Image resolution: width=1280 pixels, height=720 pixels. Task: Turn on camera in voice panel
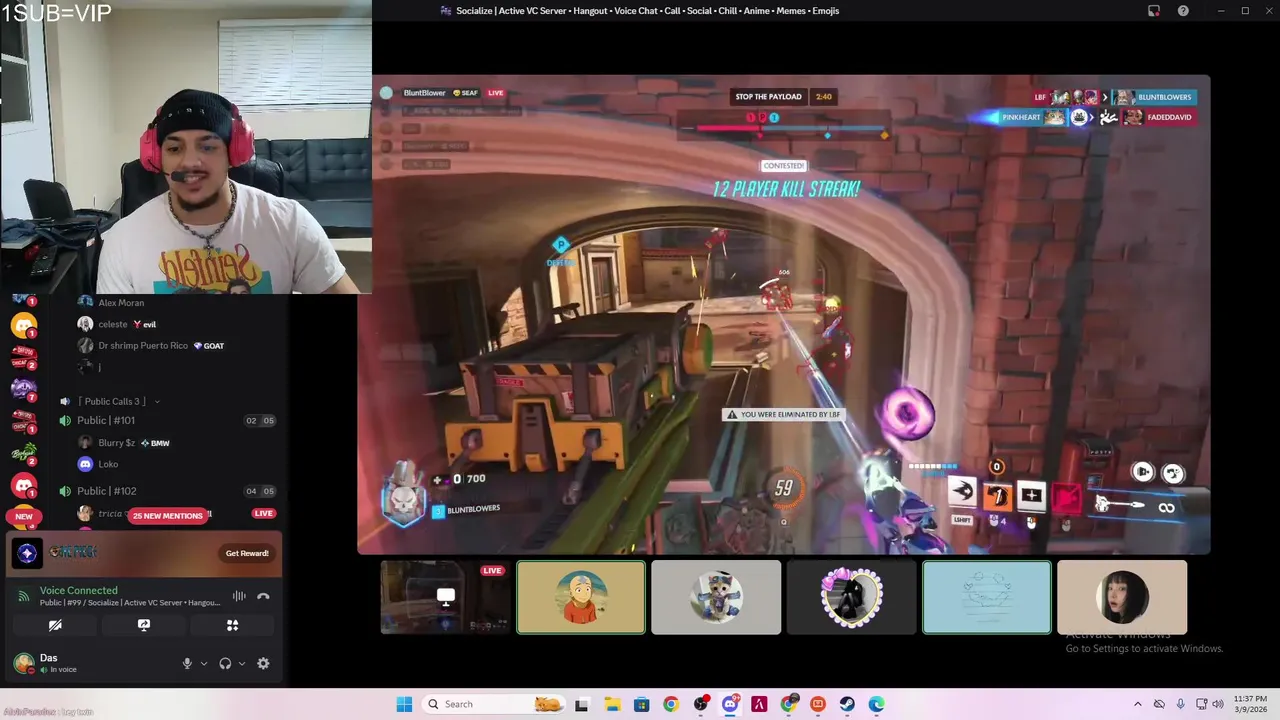point(55,625)
